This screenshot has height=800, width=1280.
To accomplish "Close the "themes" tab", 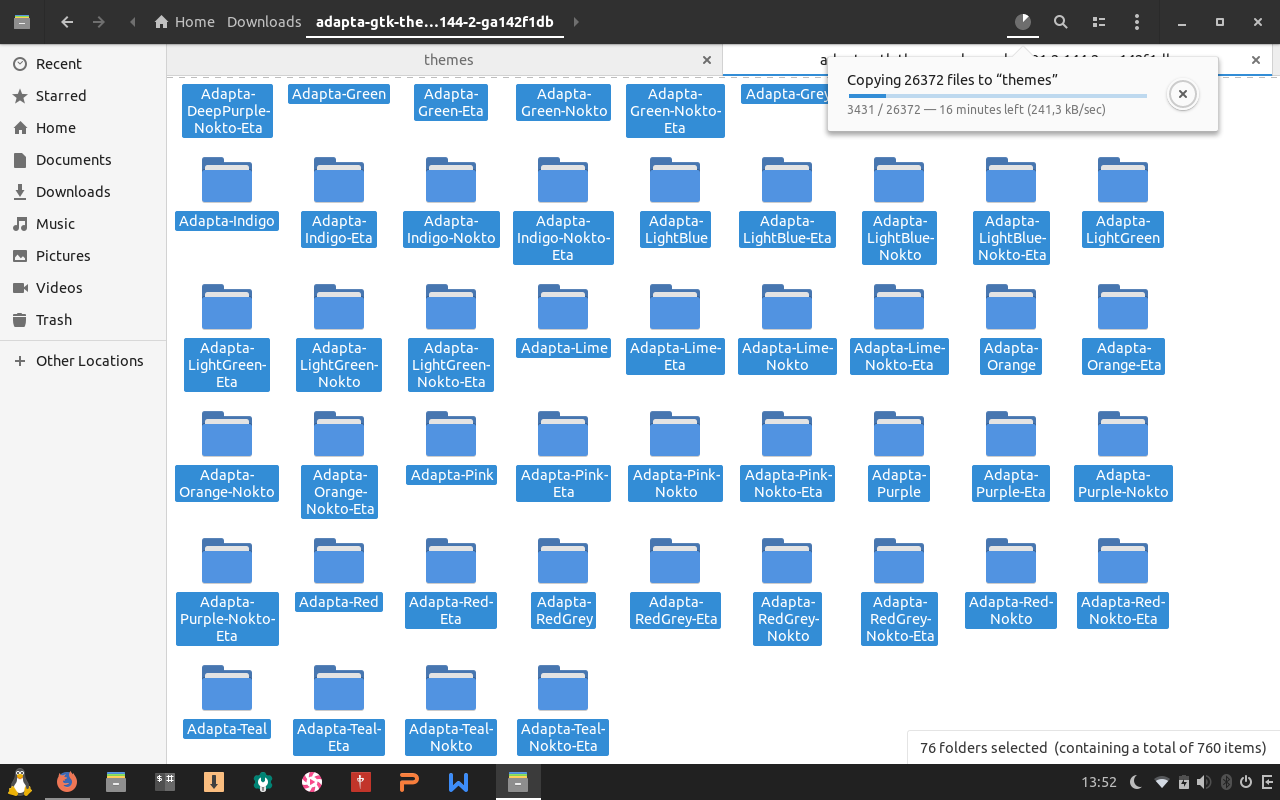I will pos(707,60).
